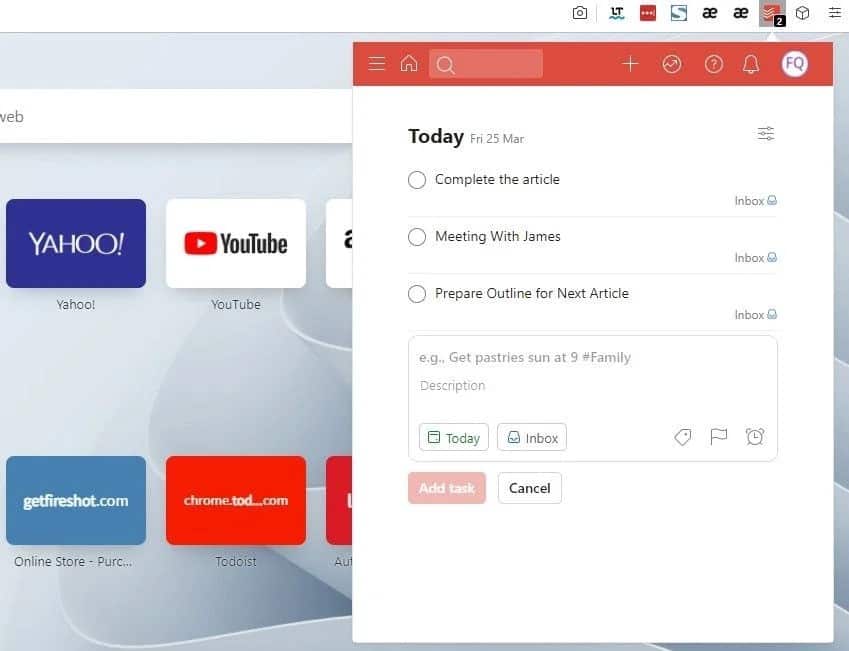Click the Todoist search field
Screen dimensions: 849x651
click(x=486, y=64)
